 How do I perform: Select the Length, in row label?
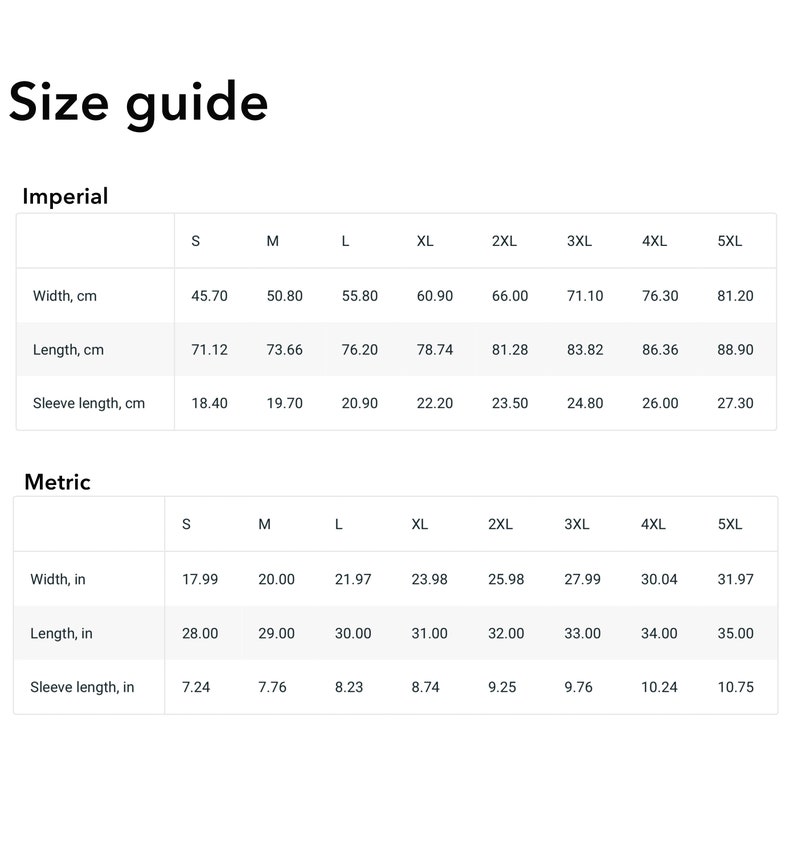click(61, 633)
